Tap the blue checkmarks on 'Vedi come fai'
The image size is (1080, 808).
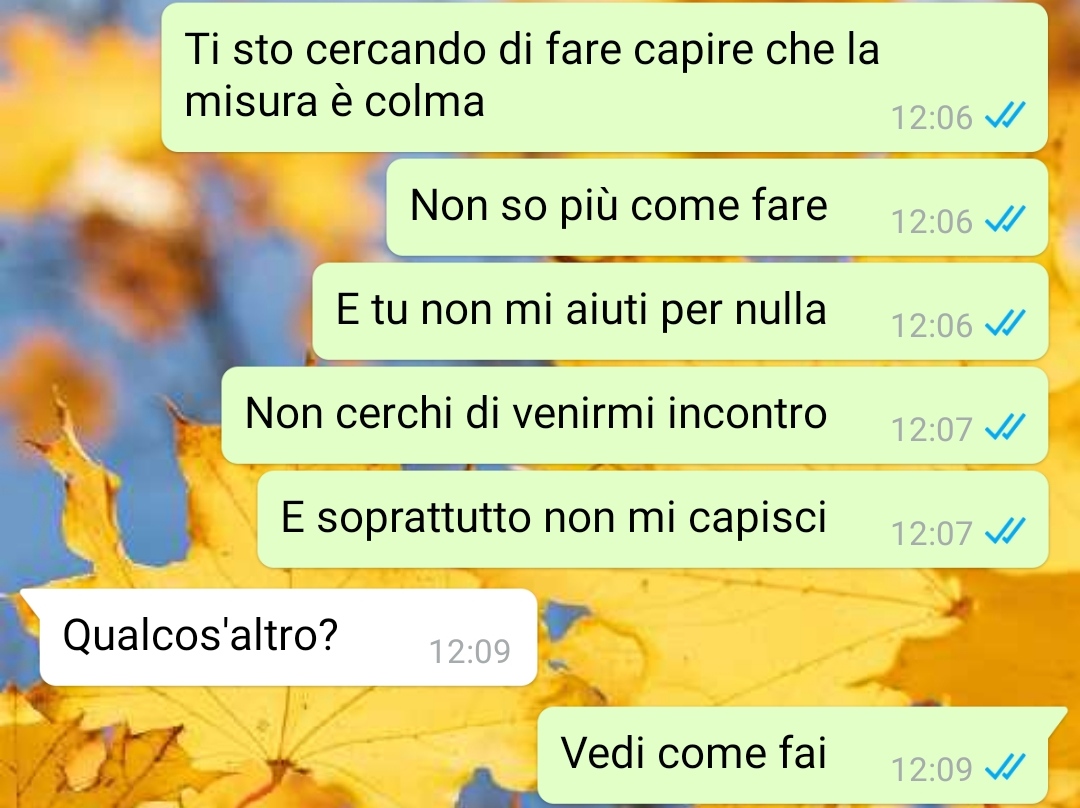coord(1005,766)
